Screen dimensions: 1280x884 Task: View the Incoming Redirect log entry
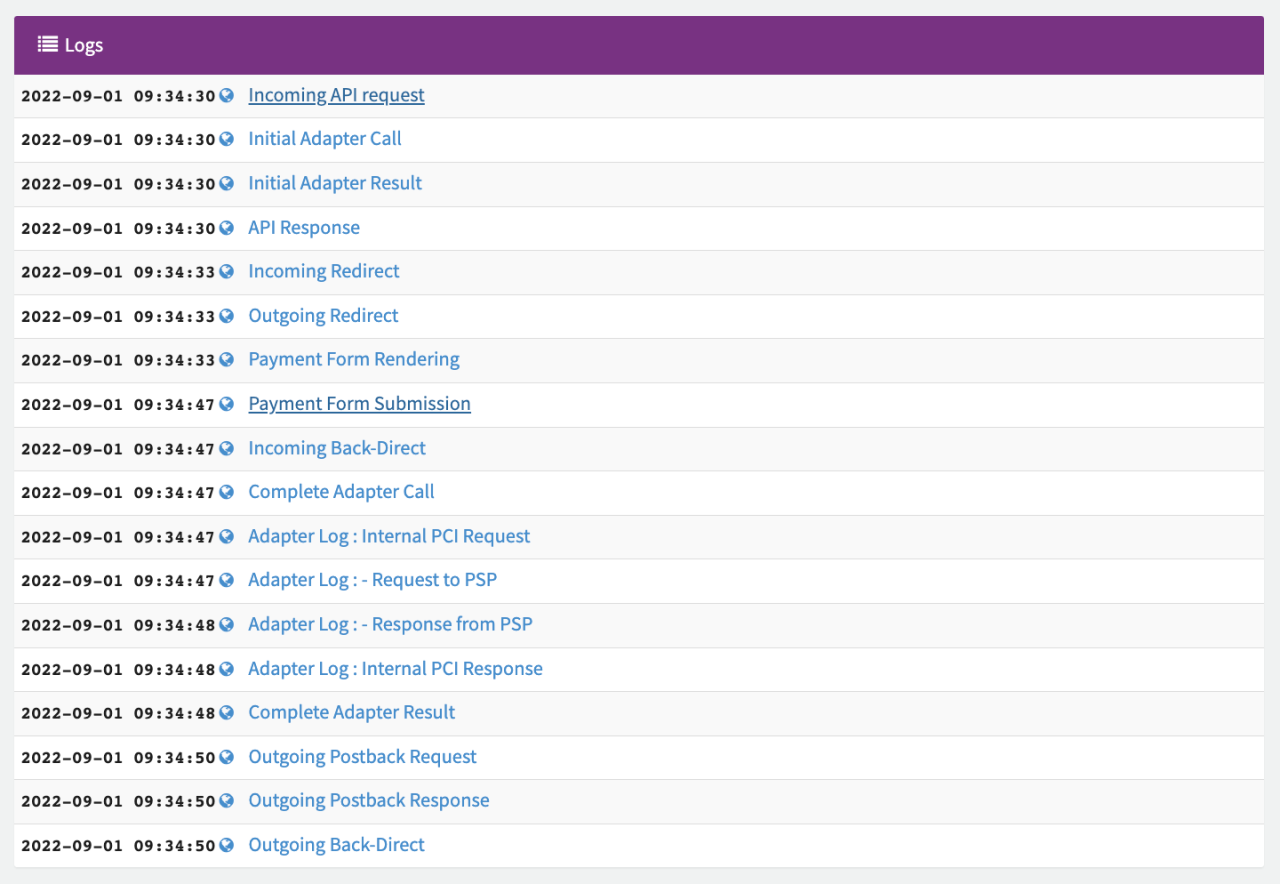coord(323,271)
